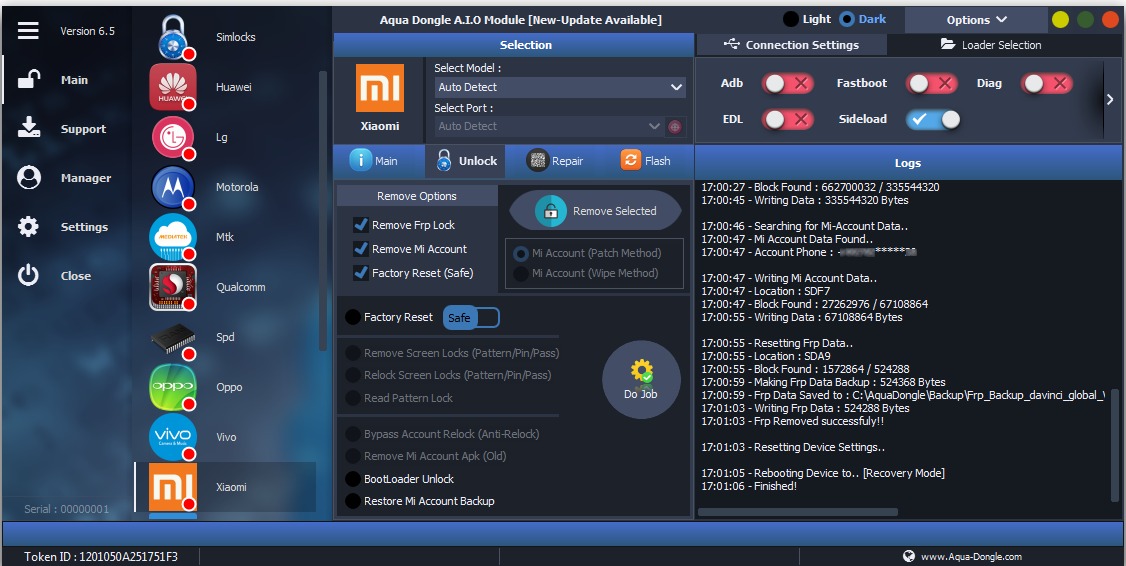This screenshot has width=1126, height=566.
Task: Click the Support download icon
Action: coord(29,129)
